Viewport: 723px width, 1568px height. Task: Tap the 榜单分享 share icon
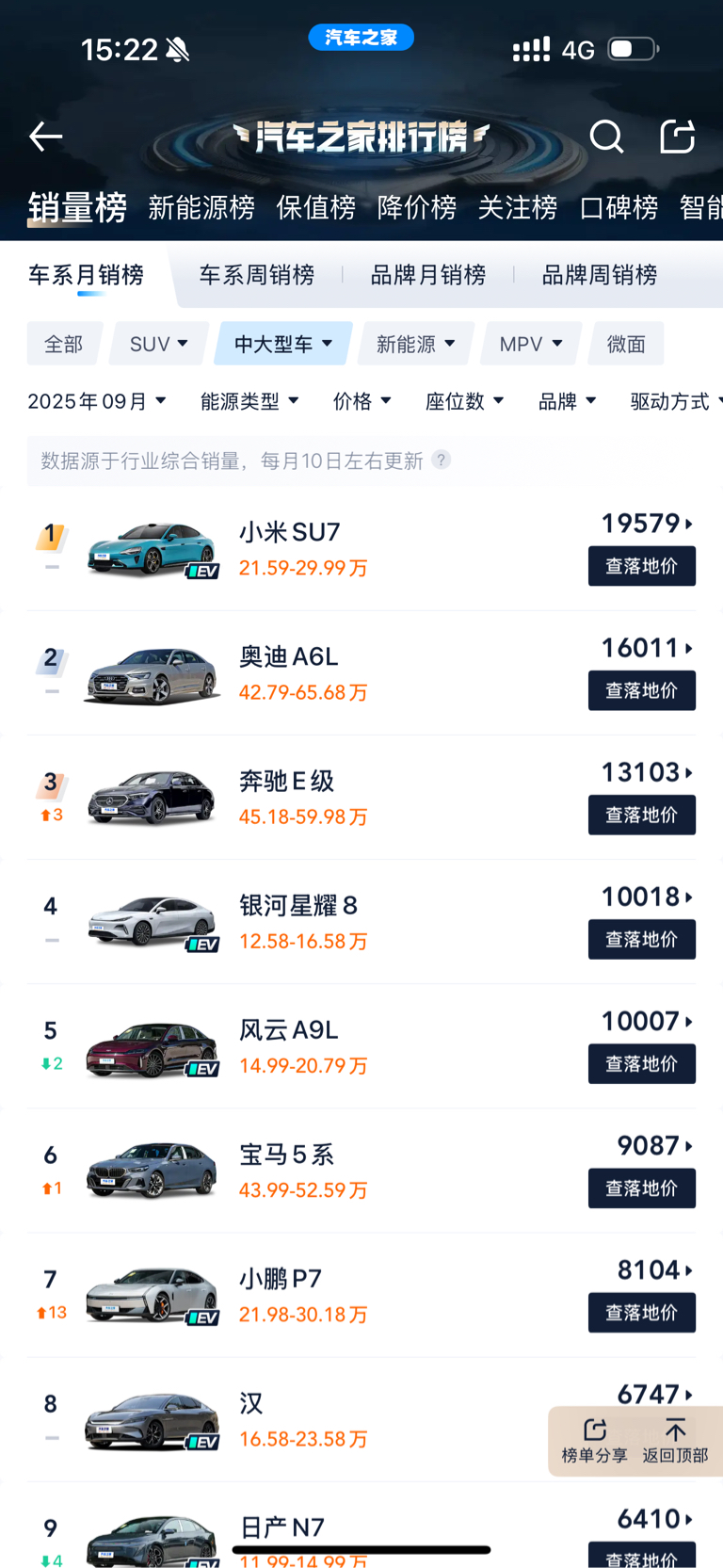(x=594, y=1431)
